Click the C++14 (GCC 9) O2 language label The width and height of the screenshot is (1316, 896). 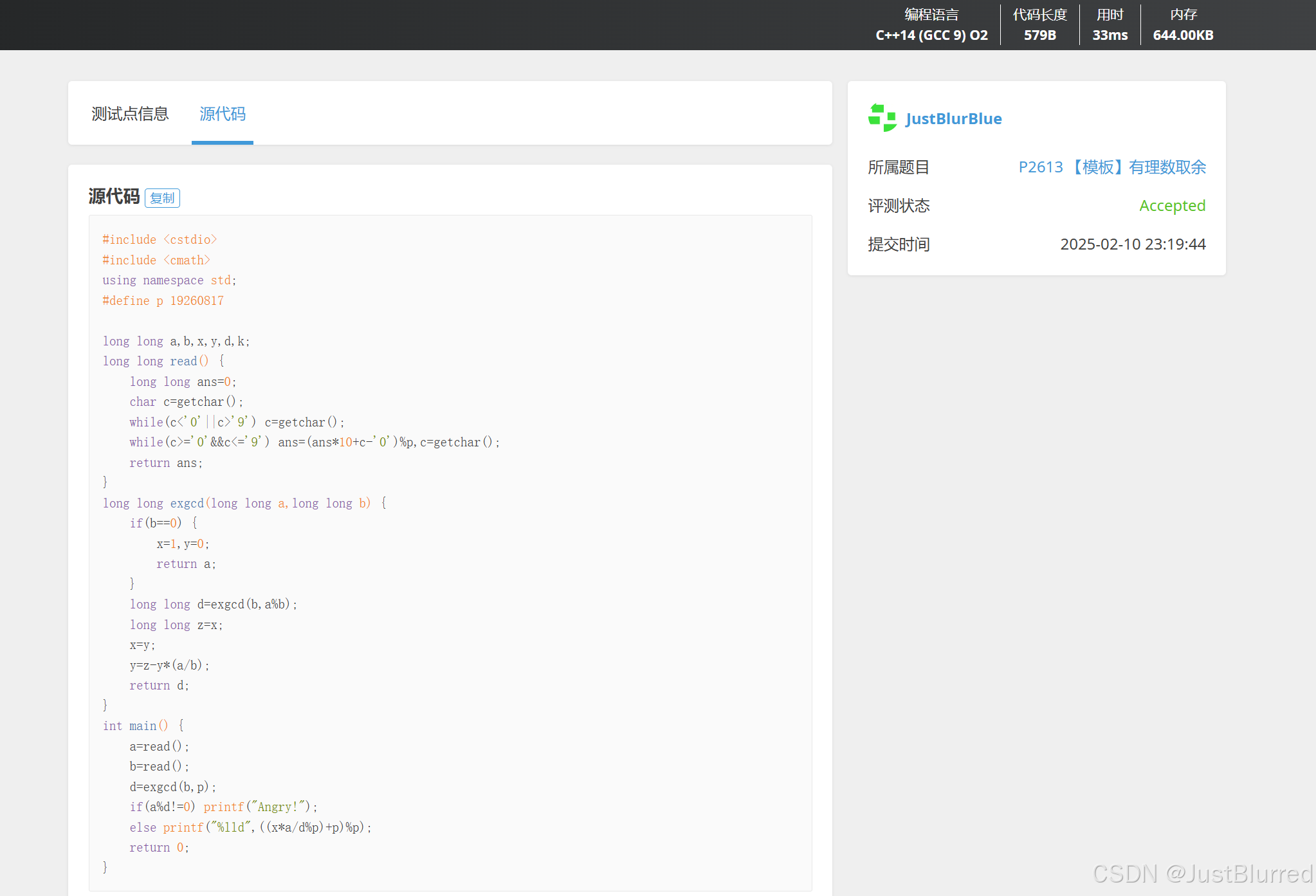[x=931, y=35]
